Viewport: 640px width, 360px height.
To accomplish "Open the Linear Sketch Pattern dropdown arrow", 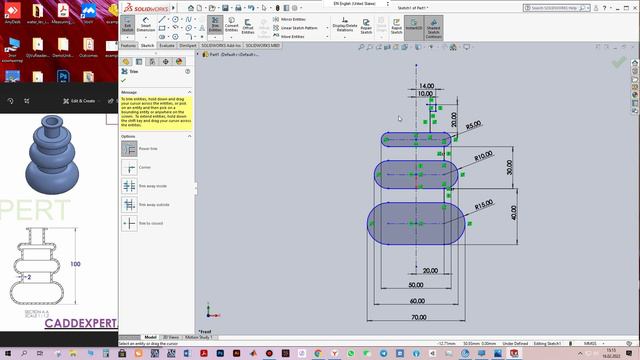I will point(327,28).
